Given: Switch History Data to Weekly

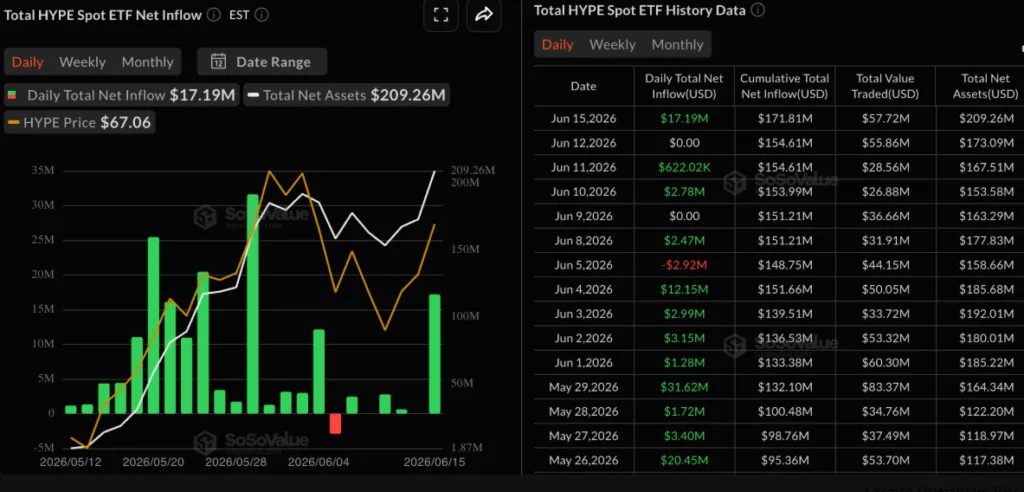Looking at the screenshot, I should coord(613,44).
